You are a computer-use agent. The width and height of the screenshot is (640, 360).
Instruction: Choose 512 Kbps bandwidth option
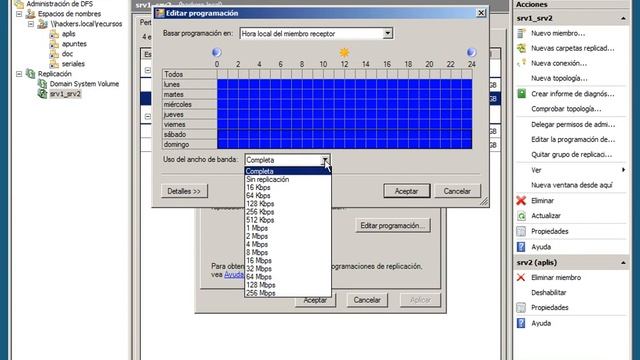point(287,220)
